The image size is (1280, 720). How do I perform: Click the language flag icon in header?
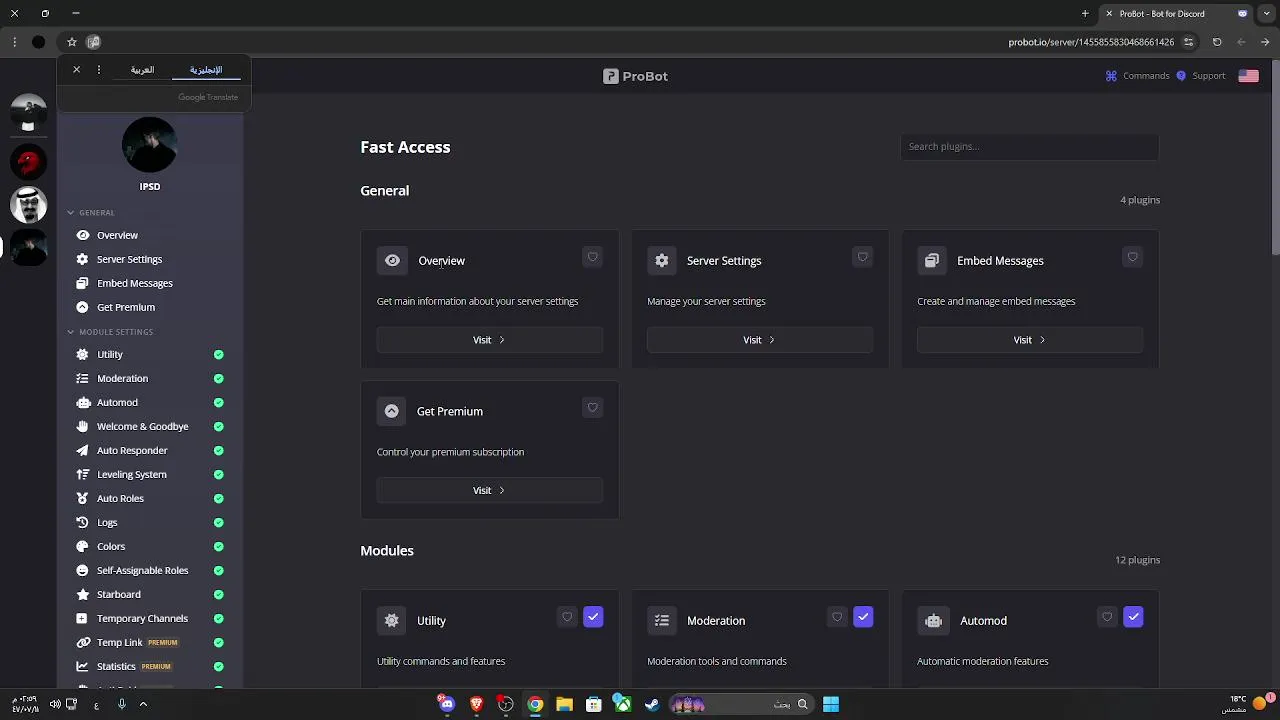point(1248,76)
